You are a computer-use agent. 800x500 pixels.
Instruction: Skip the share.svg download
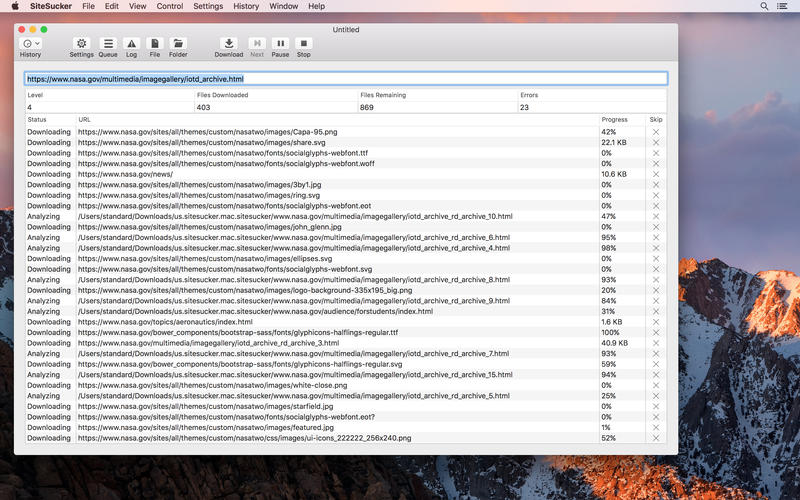click(x=656, y=142)
